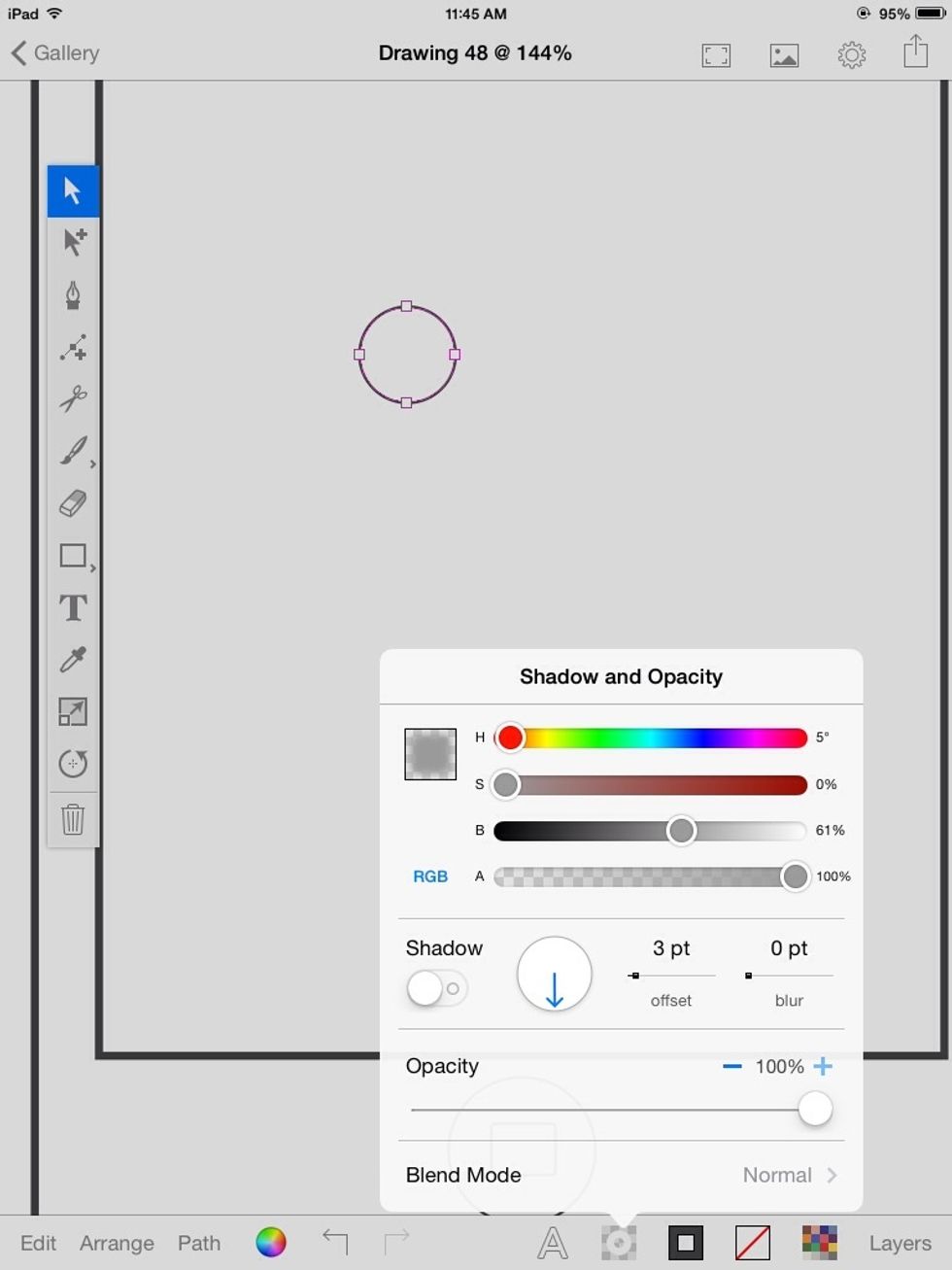Toggle the Shadow switch on

click(434, 988)
